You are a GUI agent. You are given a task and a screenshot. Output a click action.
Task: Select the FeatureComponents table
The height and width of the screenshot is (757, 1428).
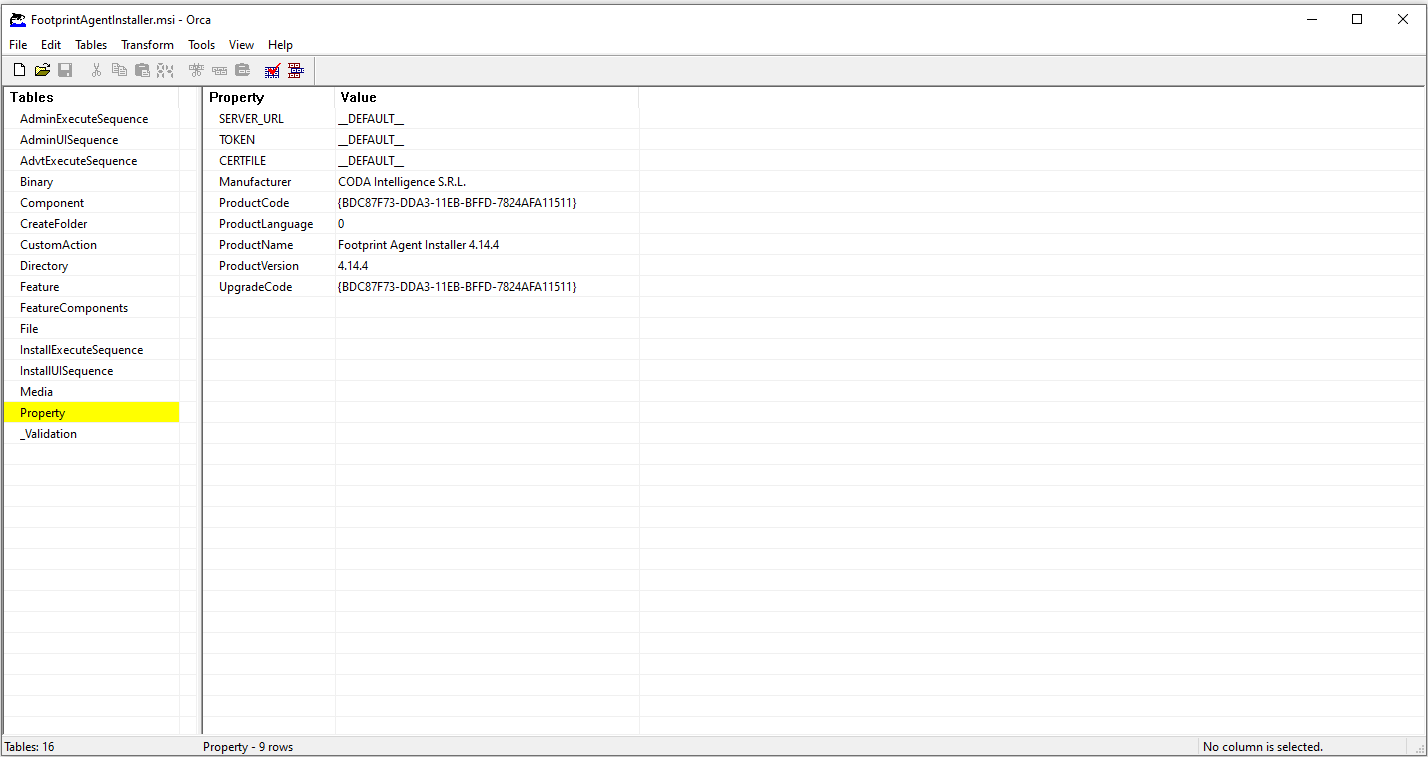coord(92,308)
